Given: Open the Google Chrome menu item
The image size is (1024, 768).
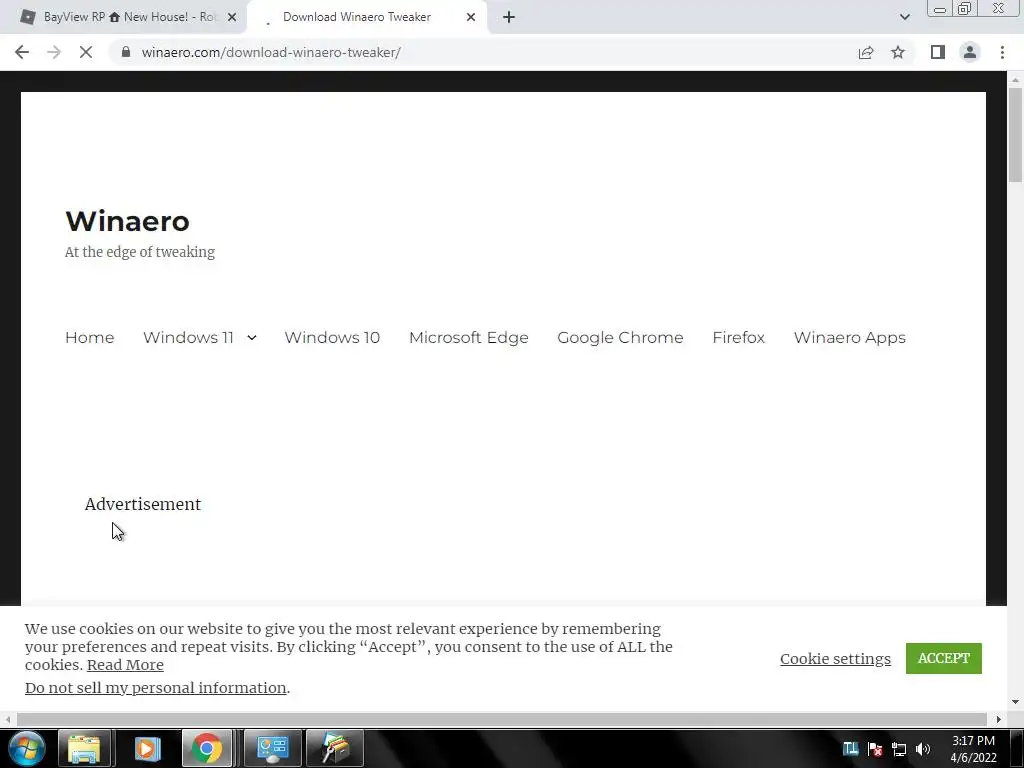Looking at the screenshot, I should click(620, 338).
